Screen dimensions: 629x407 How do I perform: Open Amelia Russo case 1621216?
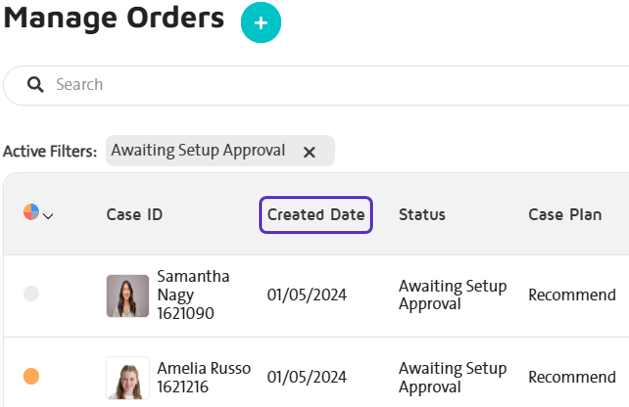tap(204, 377)
